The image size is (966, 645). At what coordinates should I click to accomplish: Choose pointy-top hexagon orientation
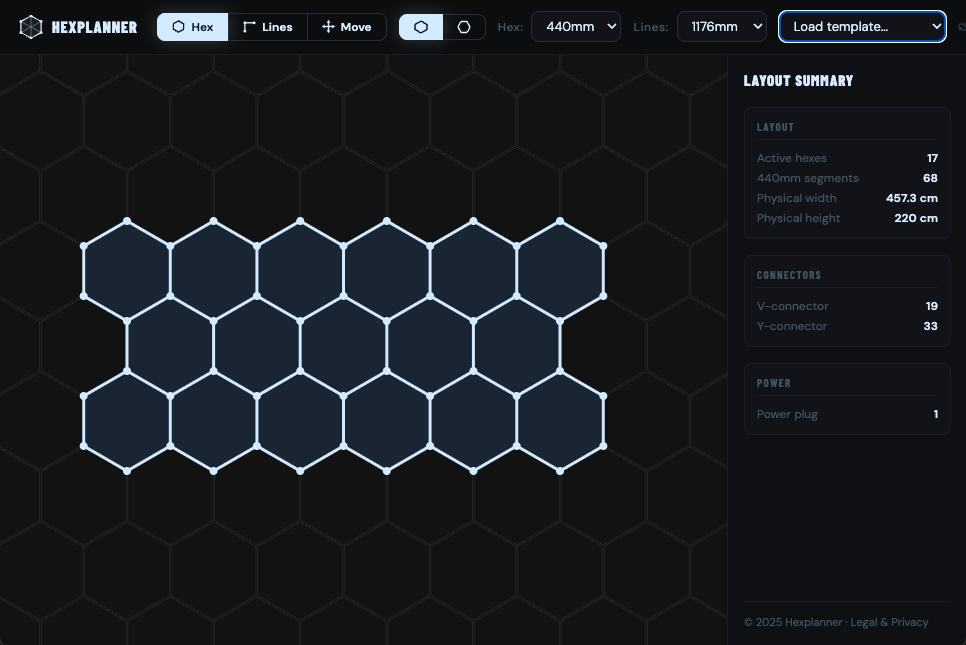click(x=421, y=27)
